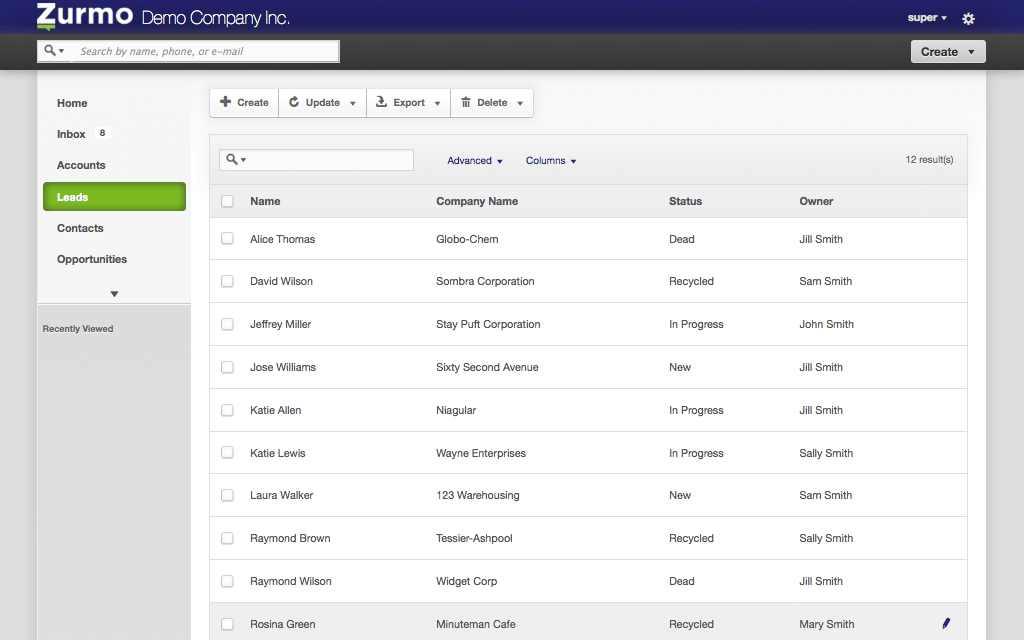Expand the super user menu

927,18
